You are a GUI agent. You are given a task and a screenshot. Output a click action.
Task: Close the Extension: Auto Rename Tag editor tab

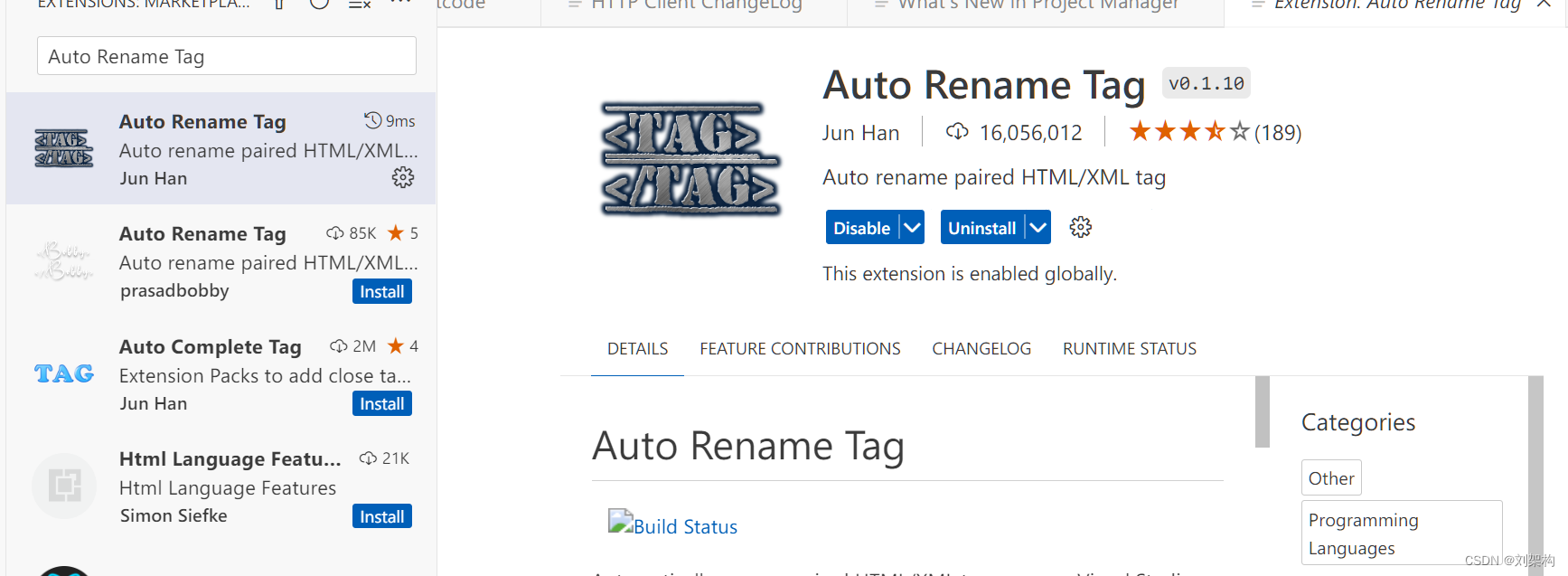pos(1545,5)
